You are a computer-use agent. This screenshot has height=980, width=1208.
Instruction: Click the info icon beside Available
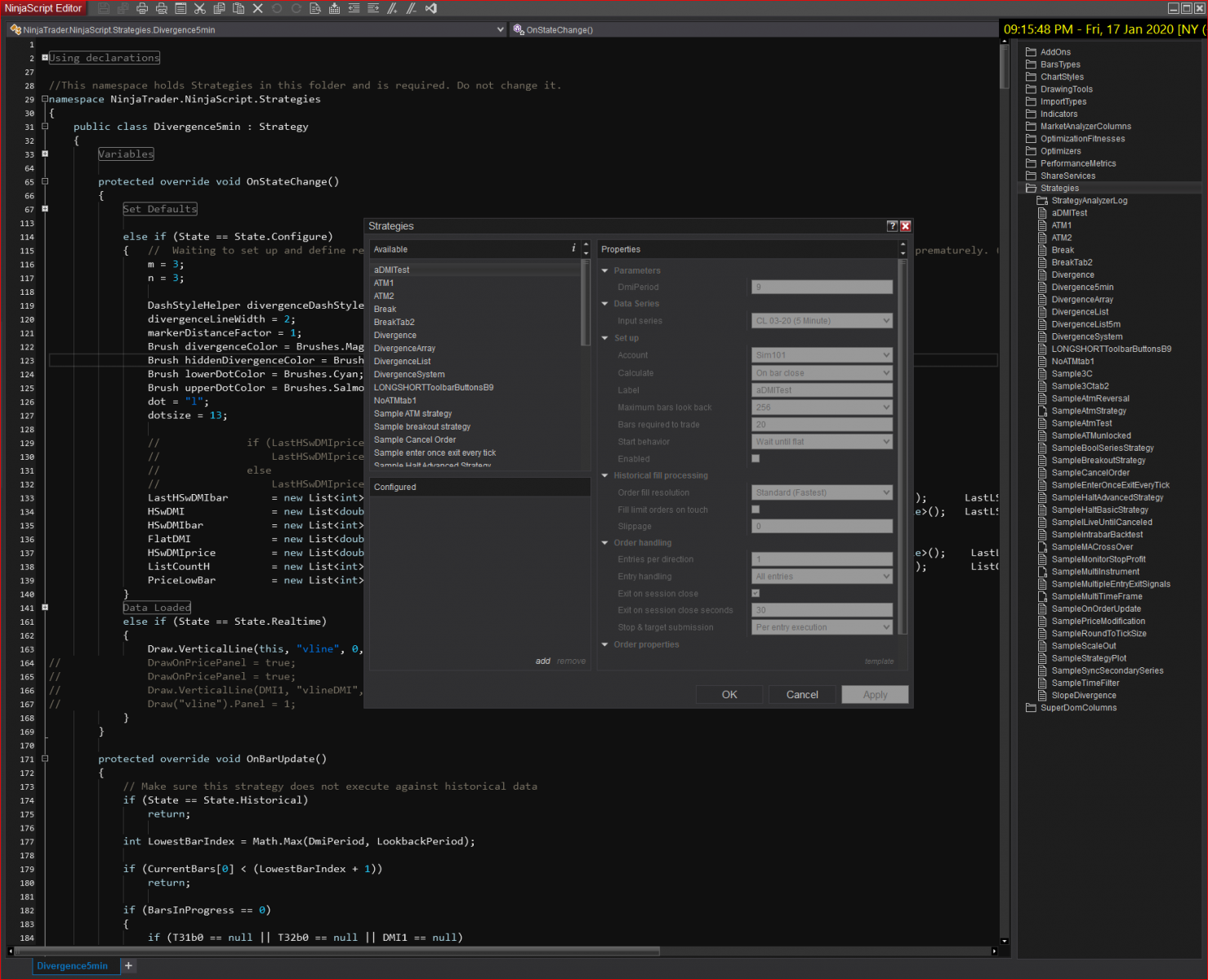coord(573,248)
